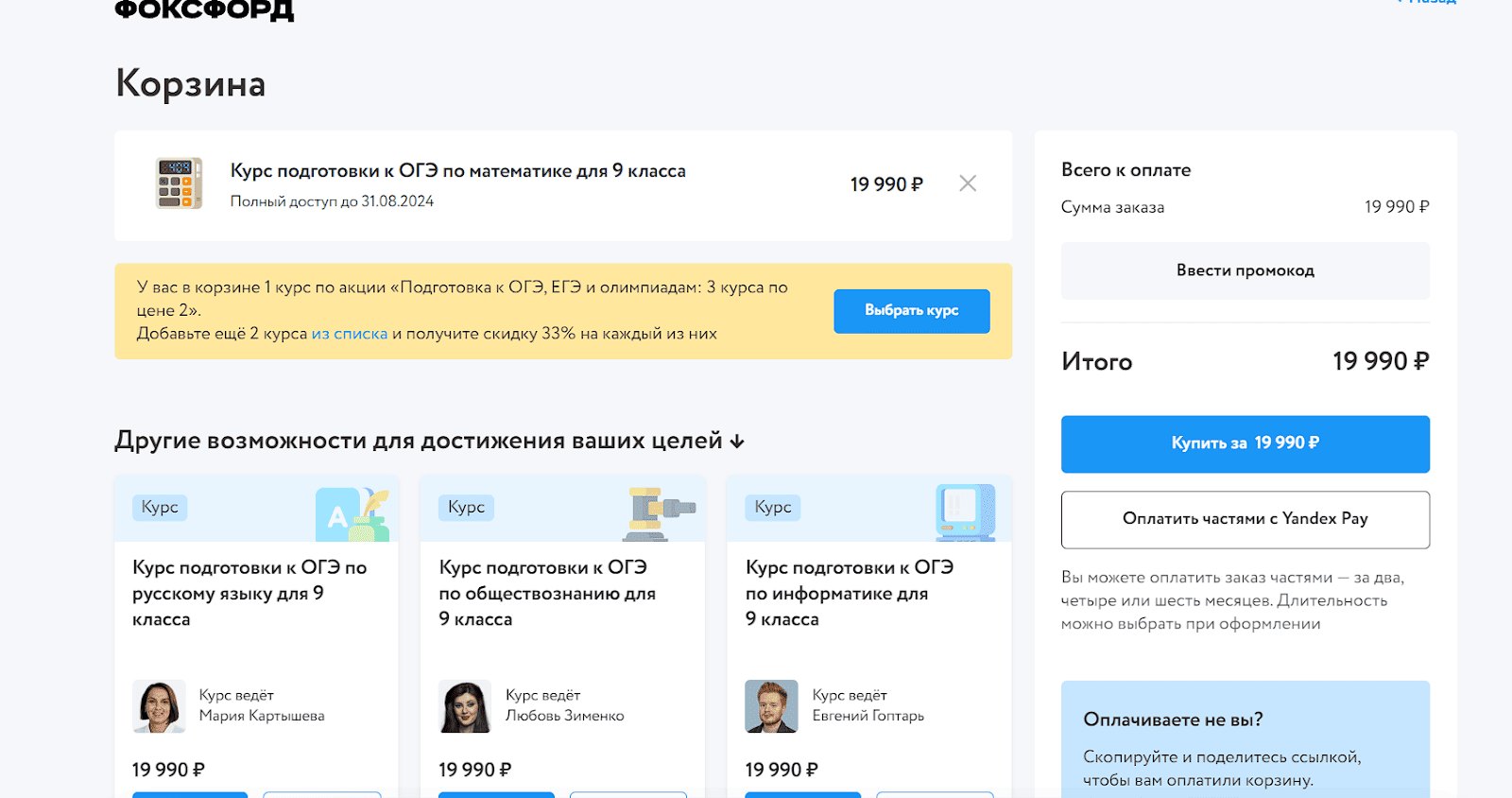Image resolution: width=1512 pixels, height=798 pixels.
Task: Click Любовь Зименко's teacher photo
Action: (465, 706)
